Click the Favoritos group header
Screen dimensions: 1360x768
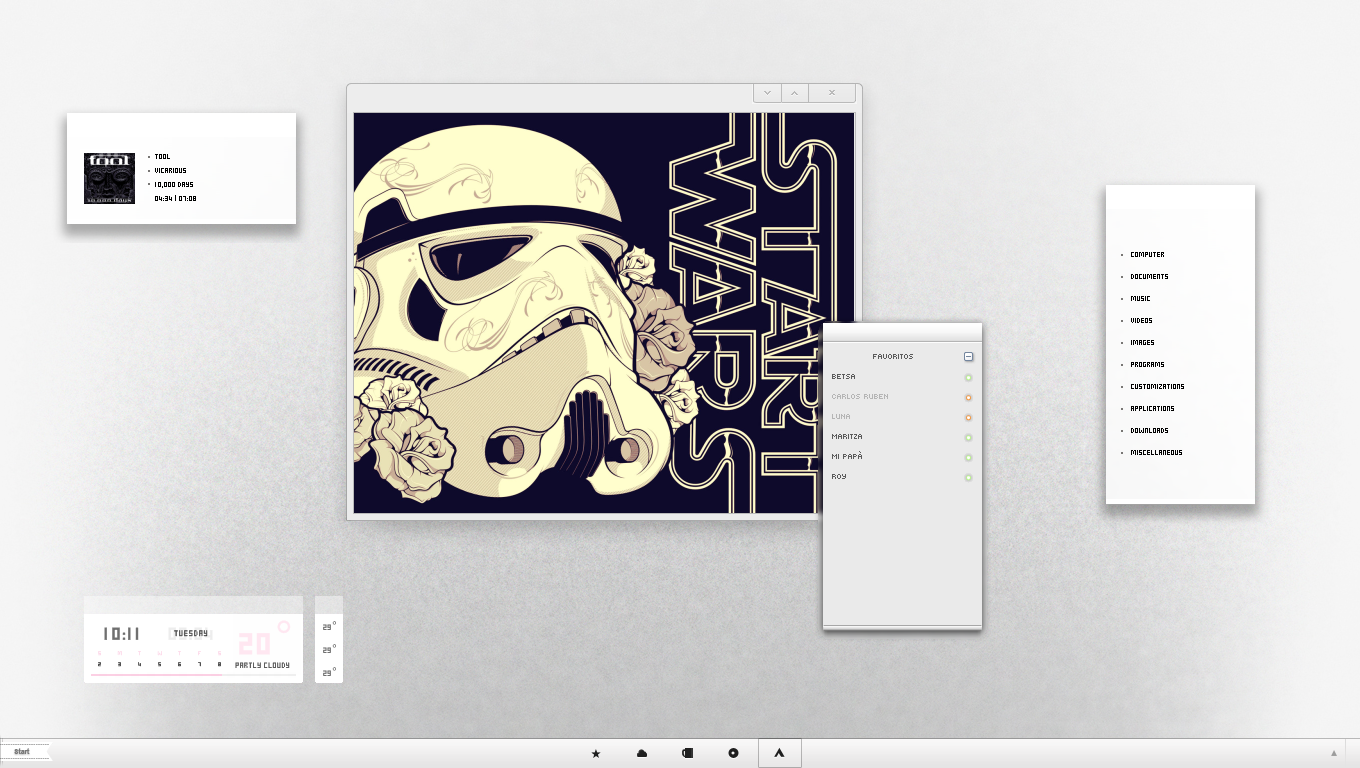coord(893,356)
